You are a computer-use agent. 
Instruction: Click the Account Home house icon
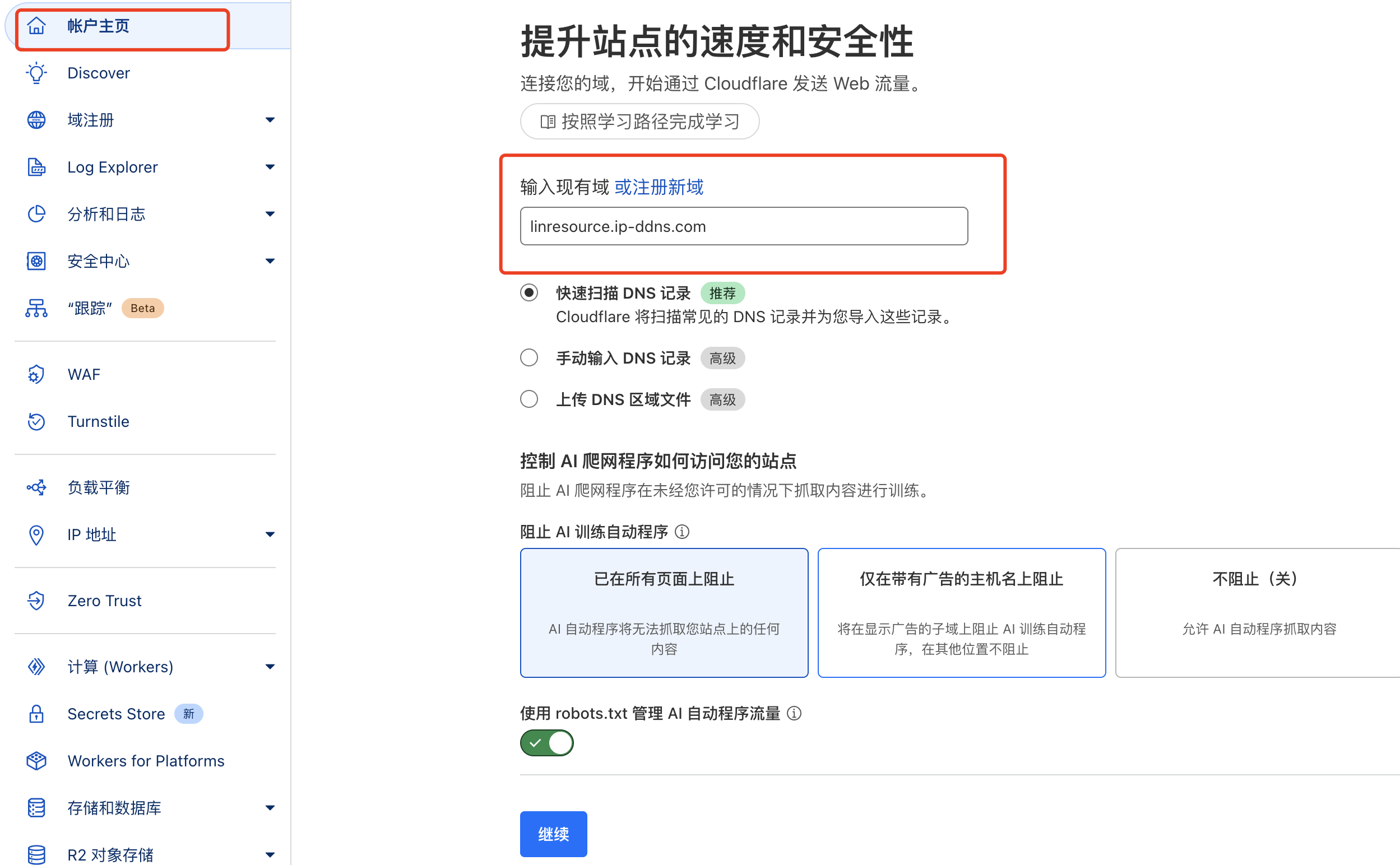[36, 26]
